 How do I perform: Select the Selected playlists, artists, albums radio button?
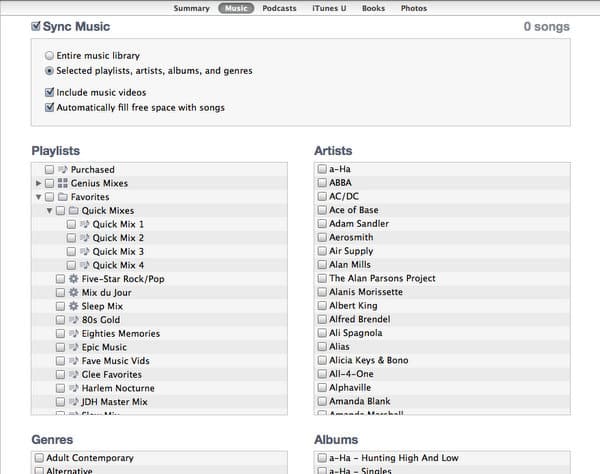click(x=49, y=71)
